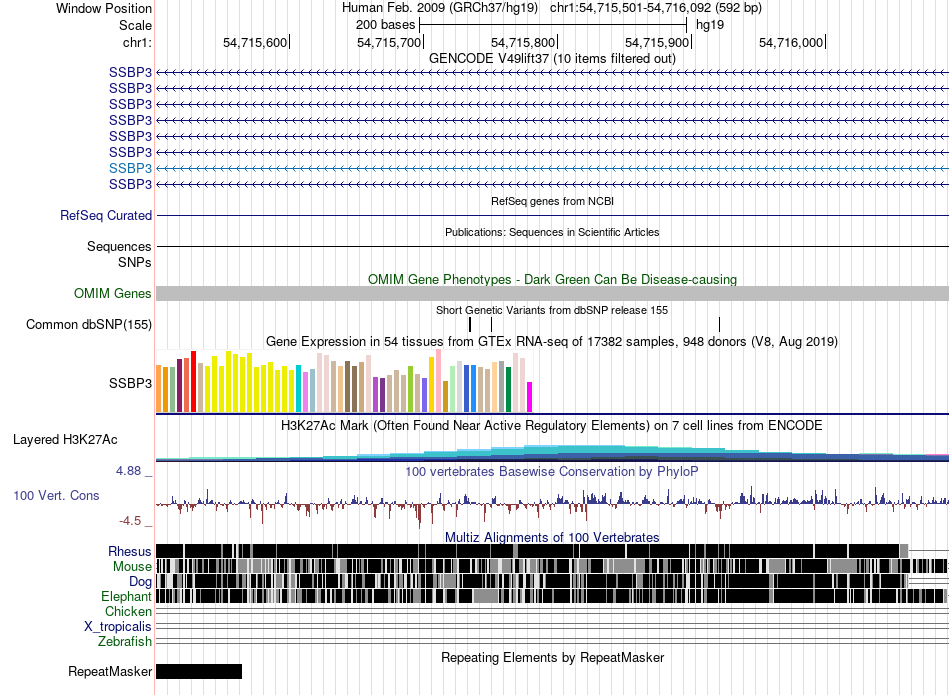
Task: Click the hg19 label beside the scale bar
Action: click(710, 25)
